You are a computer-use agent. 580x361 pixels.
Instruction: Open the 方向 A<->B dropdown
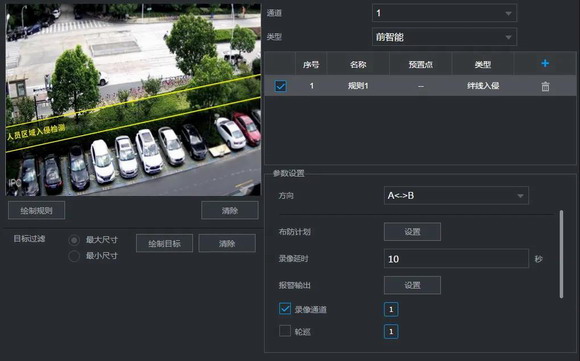click(x=456, y=196)
